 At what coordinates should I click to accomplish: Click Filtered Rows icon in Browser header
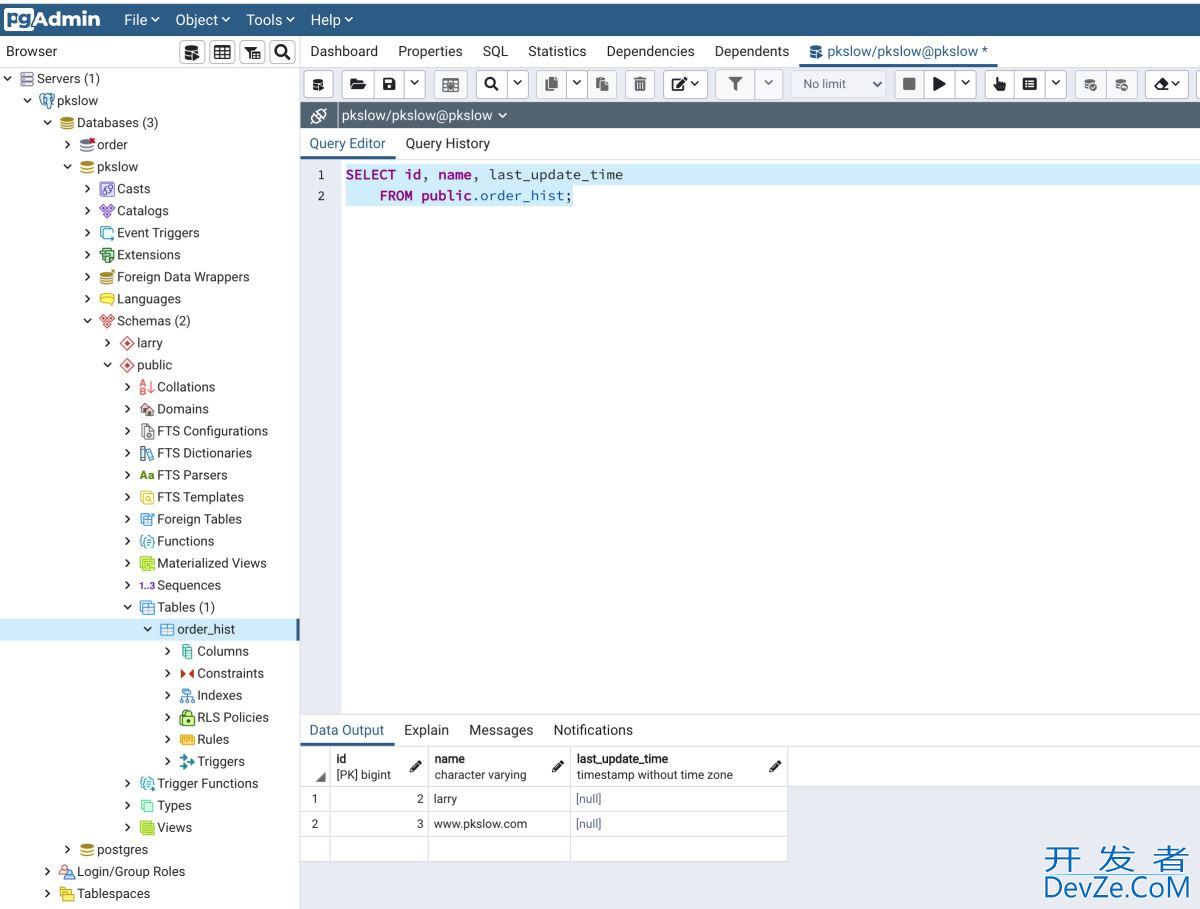253,52
